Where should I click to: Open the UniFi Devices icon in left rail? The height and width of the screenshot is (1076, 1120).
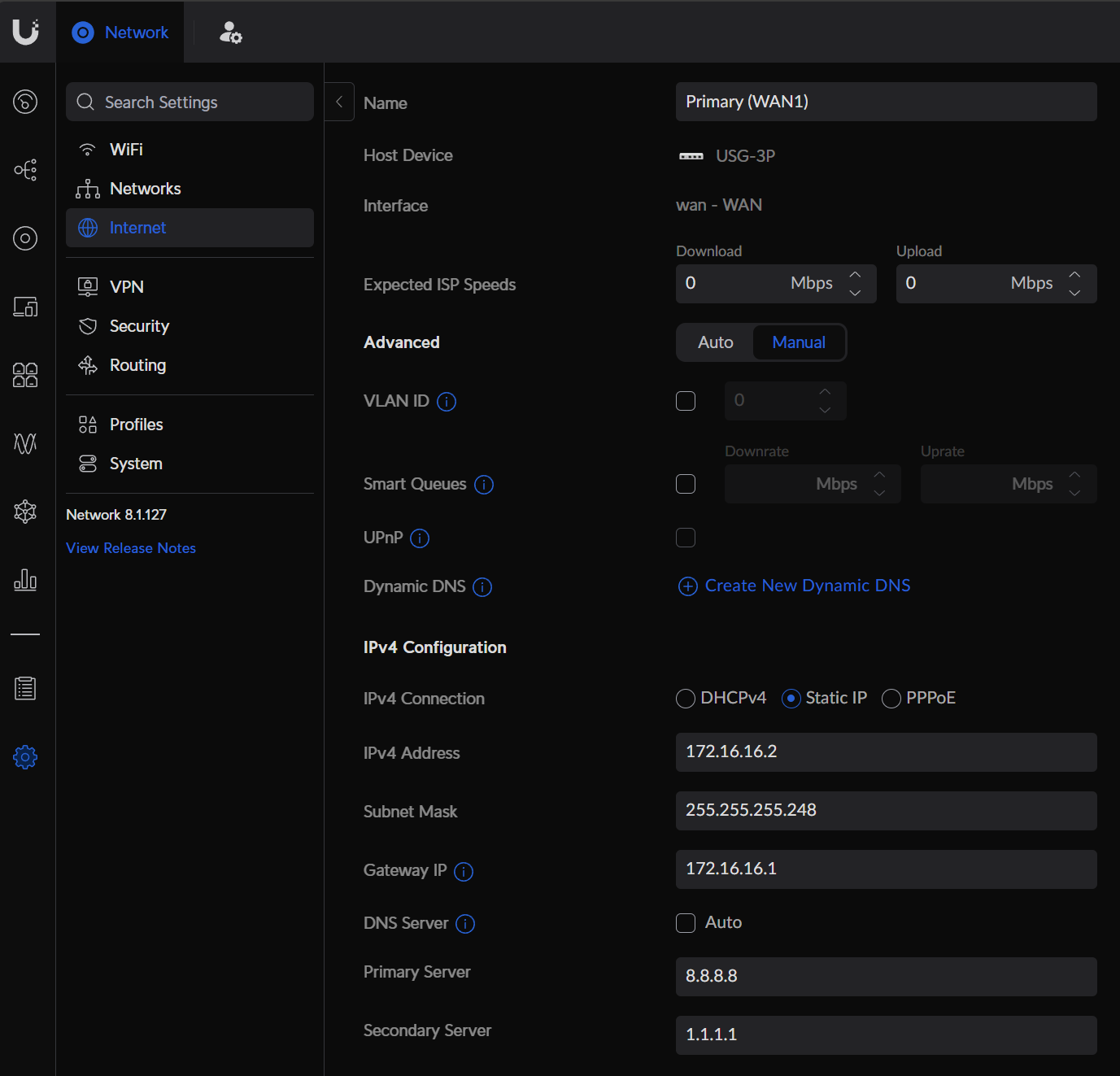25,238
